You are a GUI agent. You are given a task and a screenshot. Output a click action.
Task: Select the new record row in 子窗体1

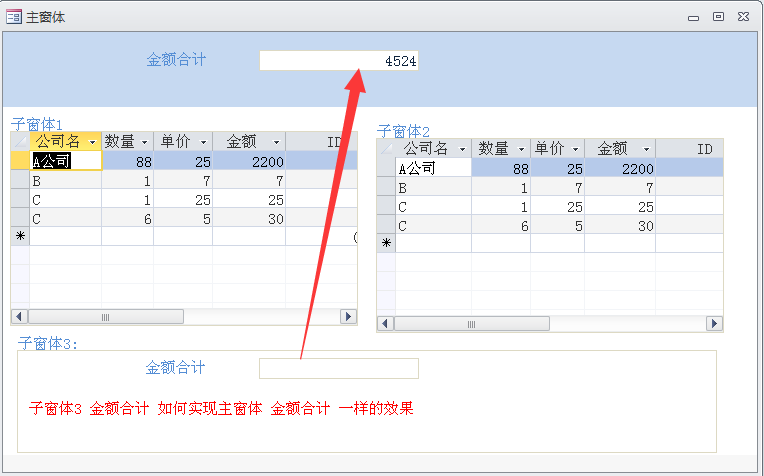pos(19,237)
